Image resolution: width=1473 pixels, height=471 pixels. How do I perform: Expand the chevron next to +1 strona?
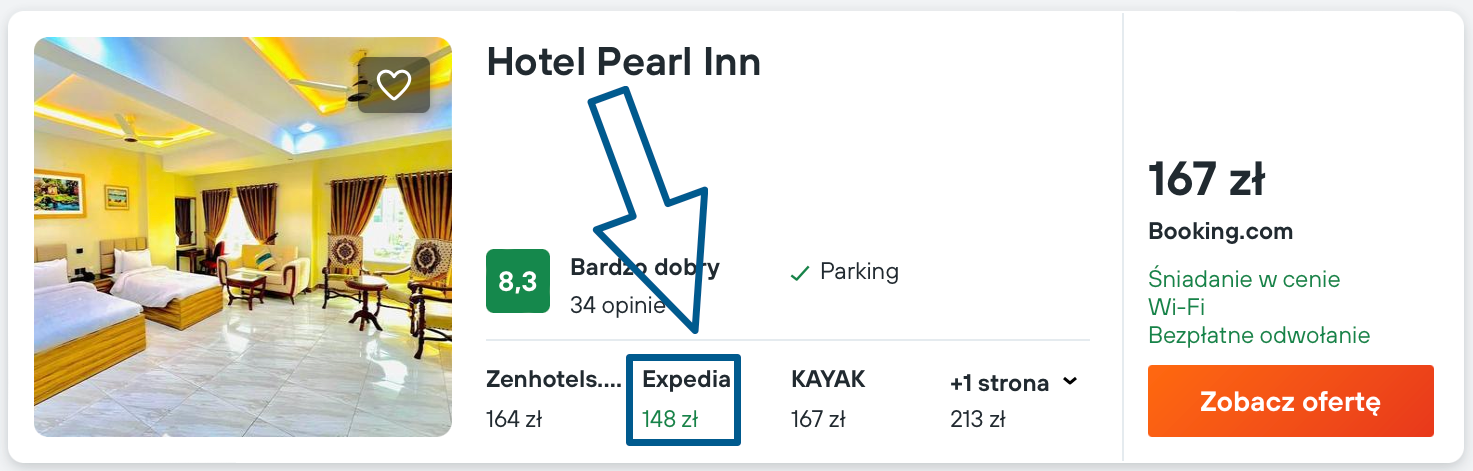pyautogui.click(x=1070, y=381)
